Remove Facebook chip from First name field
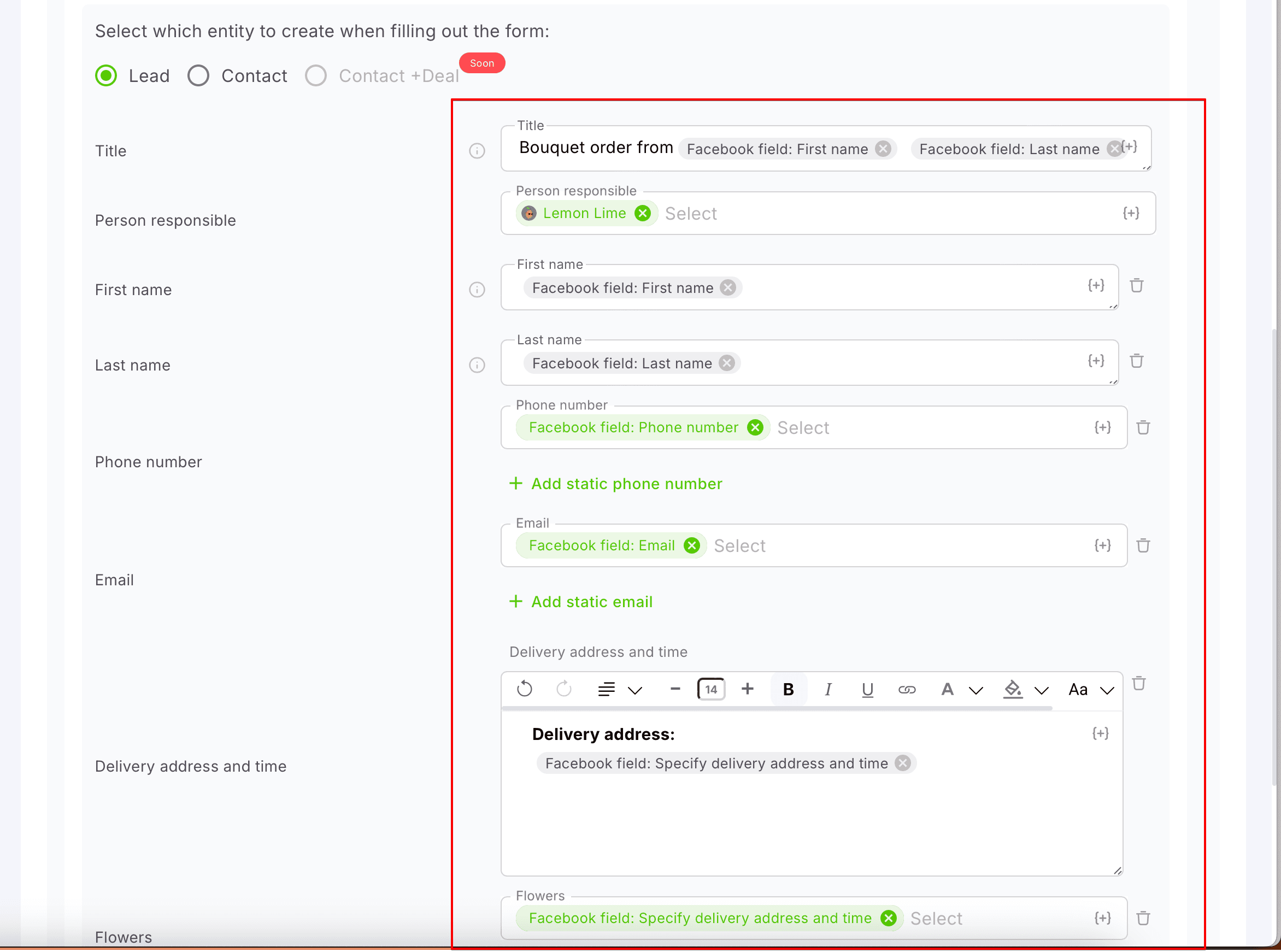Image resolution: width=1281 pixels, height=952 pixels. click(x=728, y=287)
